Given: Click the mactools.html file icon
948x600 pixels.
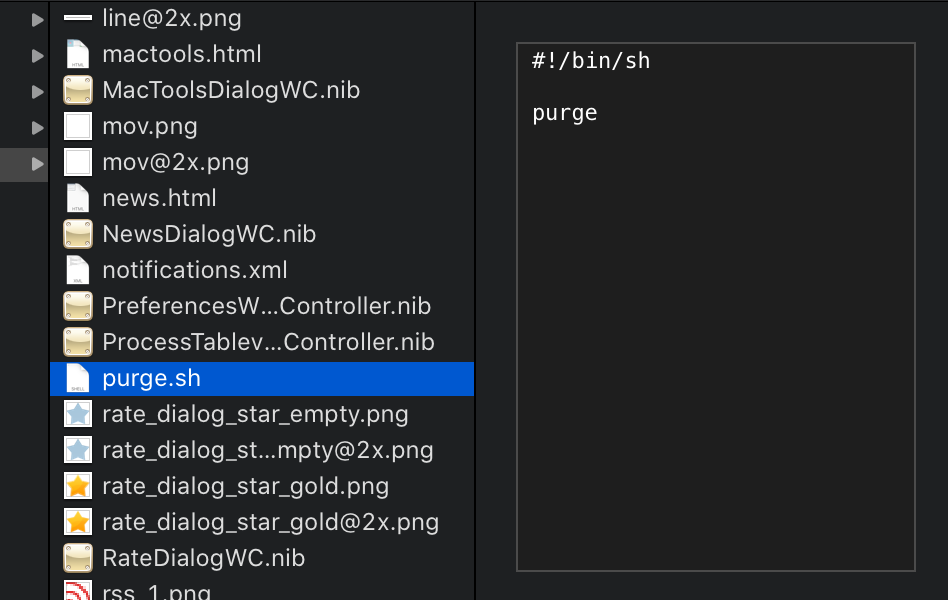Looking at the screenshot, I should click(77, 54).
